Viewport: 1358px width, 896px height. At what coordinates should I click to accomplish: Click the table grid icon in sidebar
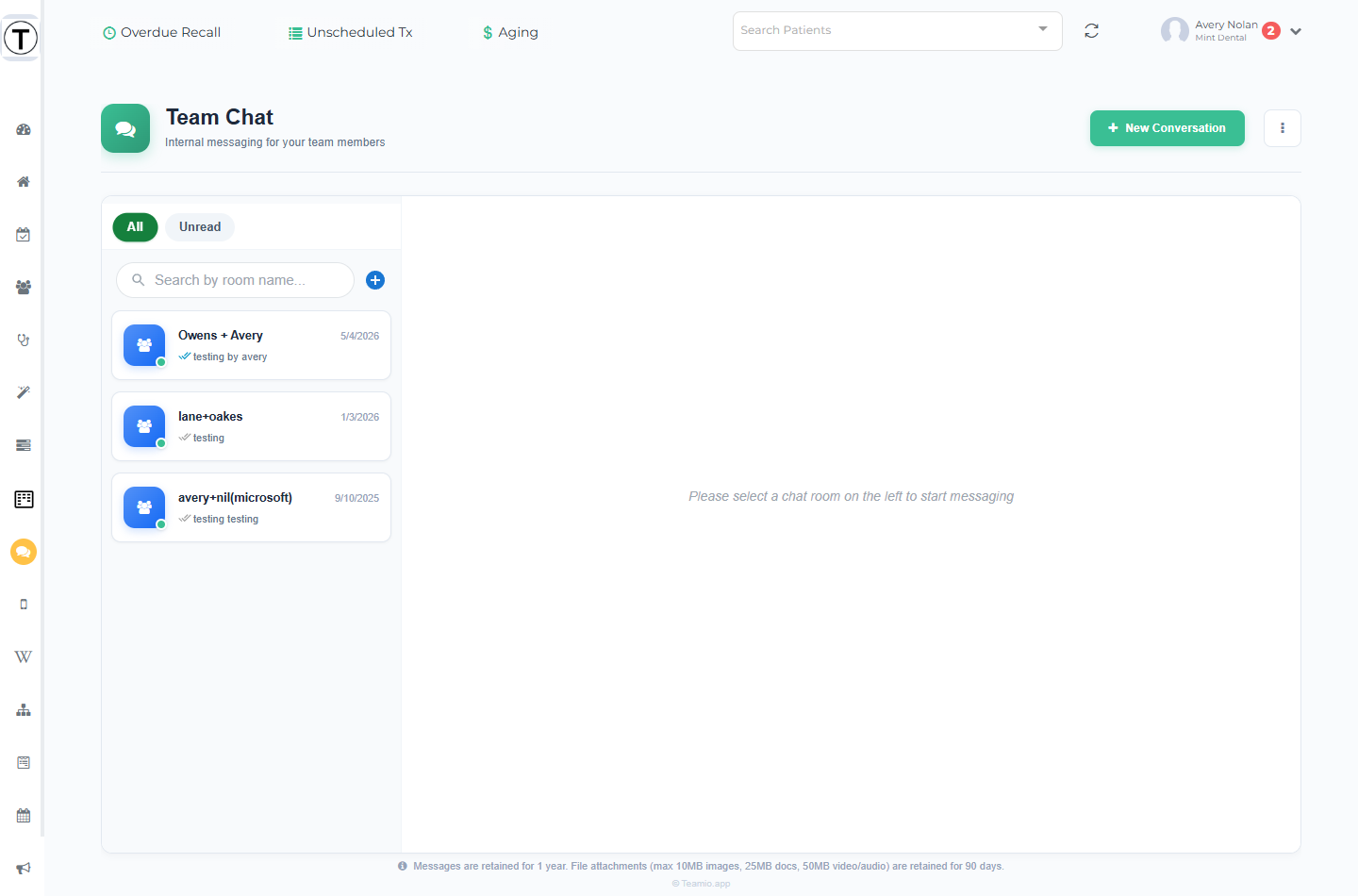(24, 499)
